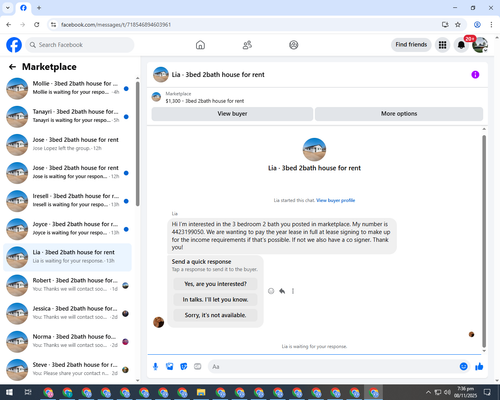Click the facebook.com address bar URL
This screenshot has height=400, width=500.
(x=116, y=25)
